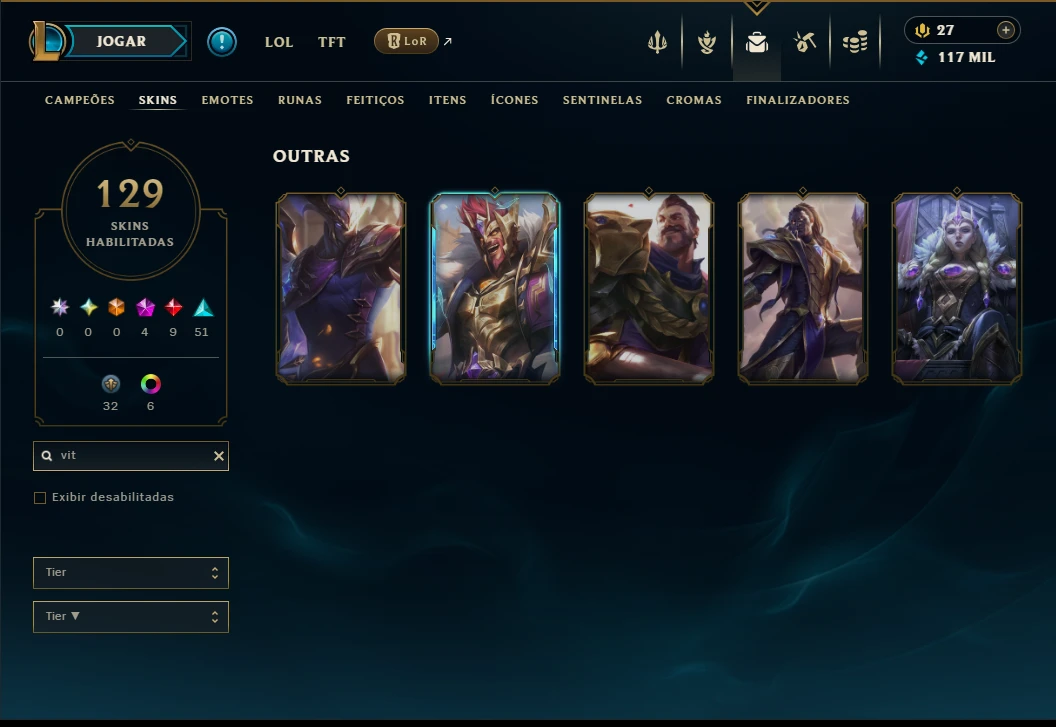
Task: Click the JOGAR button
Action: click(x=121, y=41)
